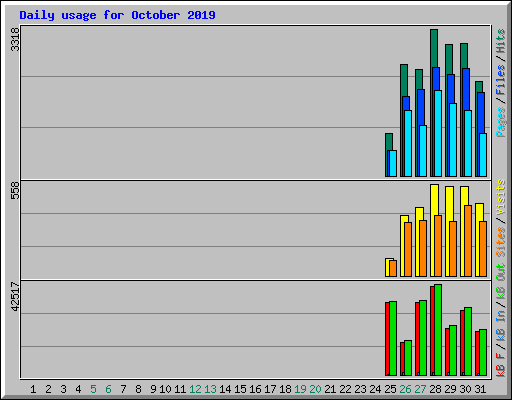512x400 pixels.
Task: Click day 9 on the x-axis
Action: click(x=153, y=389)
